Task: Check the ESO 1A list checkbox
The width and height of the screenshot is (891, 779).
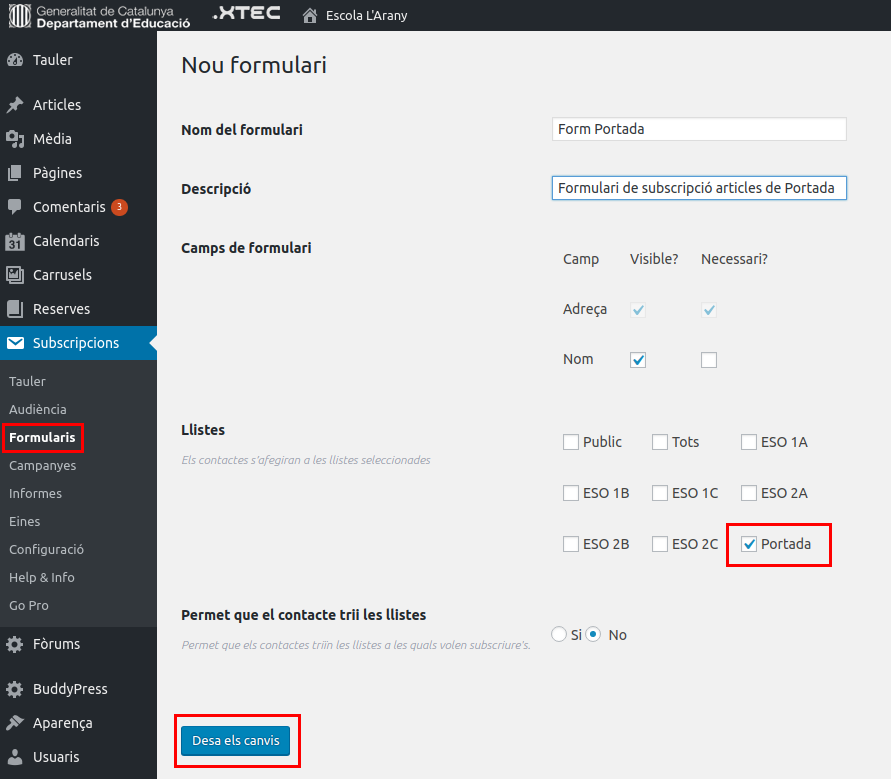Action: coord(749,442)
